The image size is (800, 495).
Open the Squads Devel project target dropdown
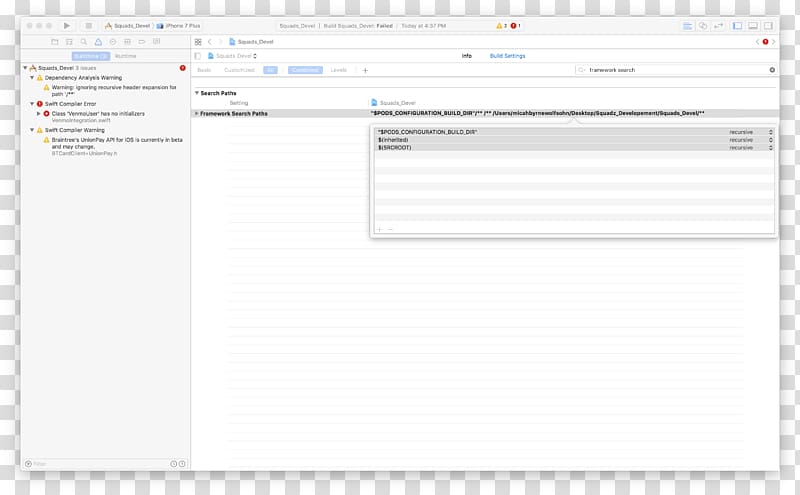[x=232, y=56]
